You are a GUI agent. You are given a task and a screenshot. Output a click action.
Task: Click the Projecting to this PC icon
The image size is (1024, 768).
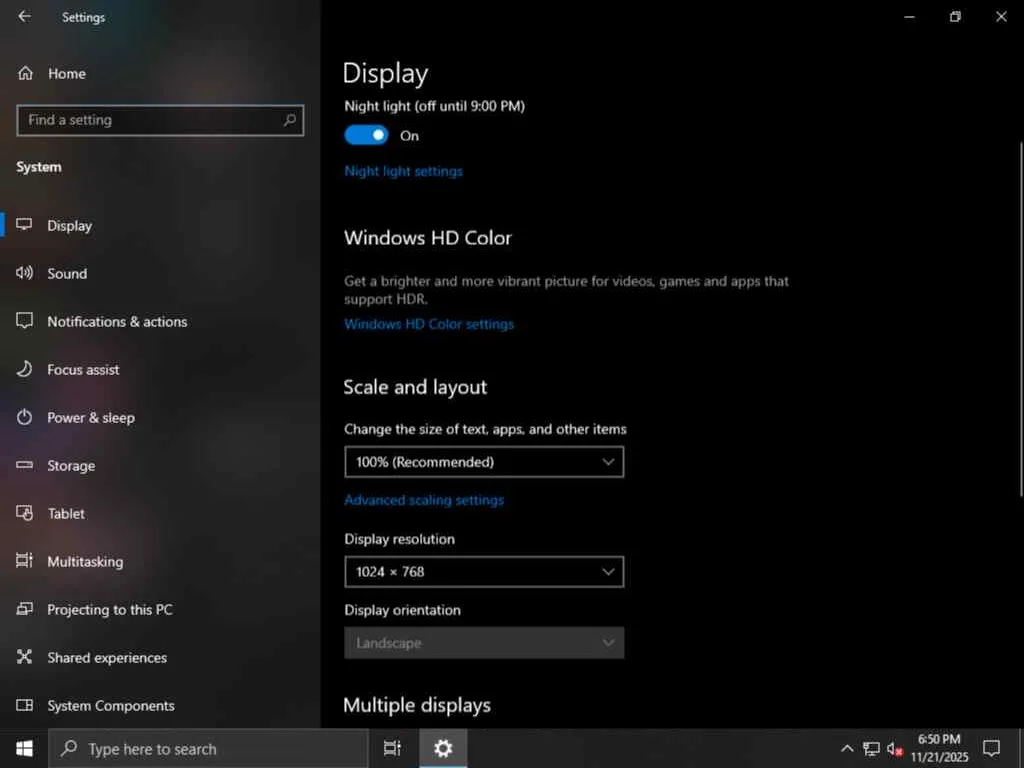24,609
